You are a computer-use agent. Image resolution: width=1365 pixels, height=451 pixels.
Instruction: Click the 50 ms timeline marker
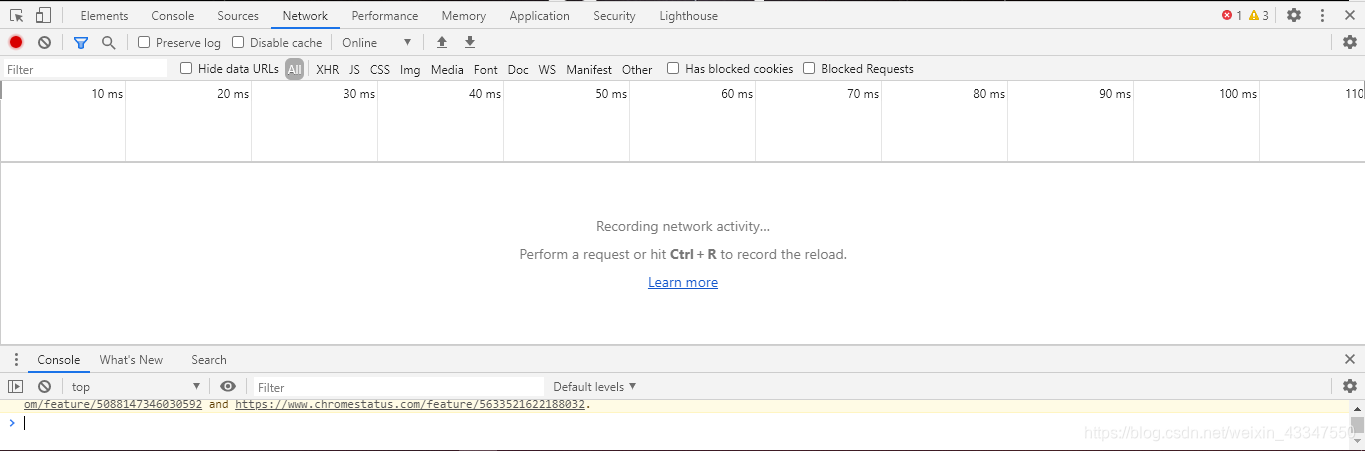coord(611,94)
